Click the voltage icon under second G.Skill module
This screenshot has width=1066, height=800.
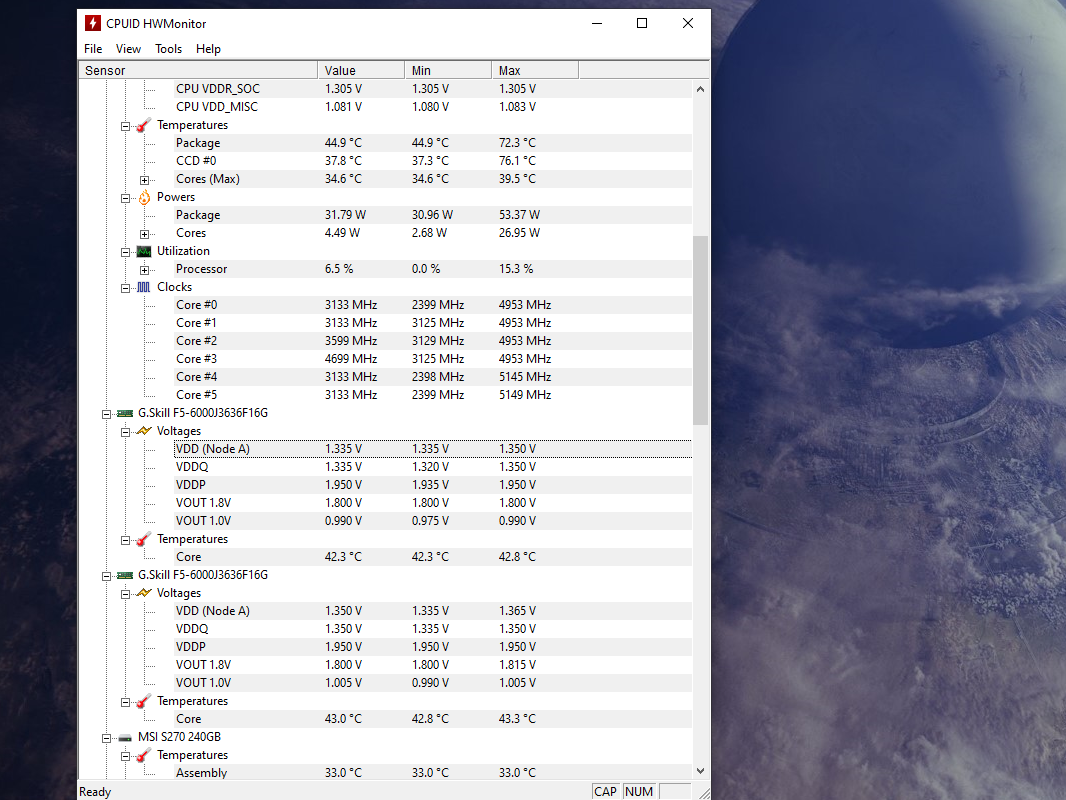[143, 593]
